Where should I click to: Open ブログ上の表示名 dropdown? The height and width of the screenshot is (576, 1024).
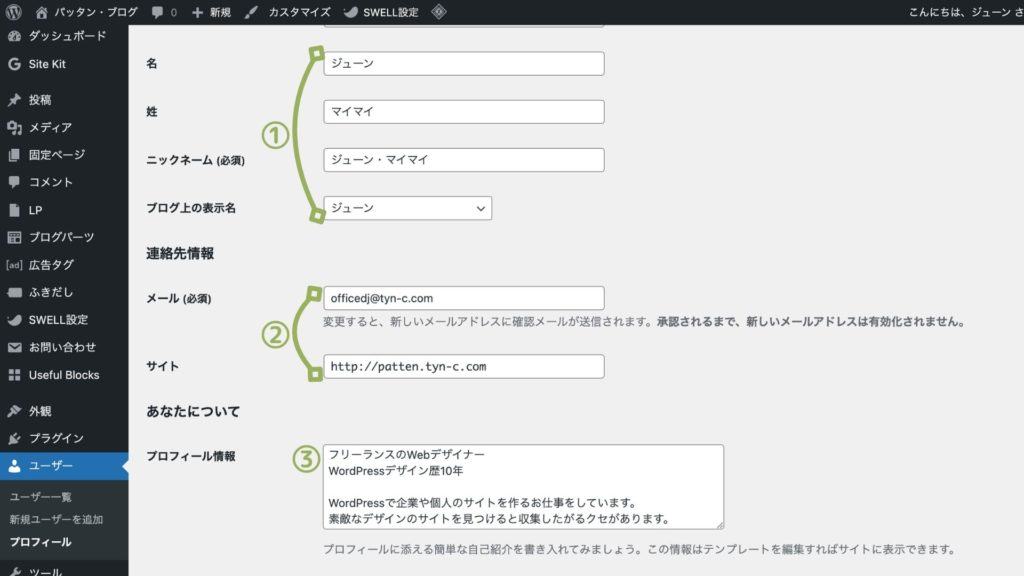407,208
